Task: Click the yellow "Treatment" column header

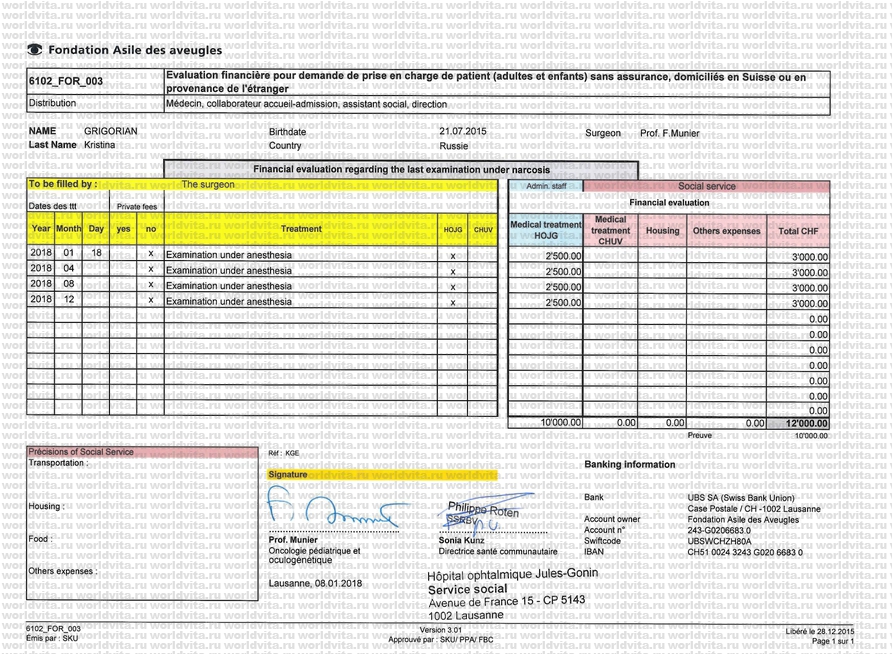Action: click(x=302, y=229)
